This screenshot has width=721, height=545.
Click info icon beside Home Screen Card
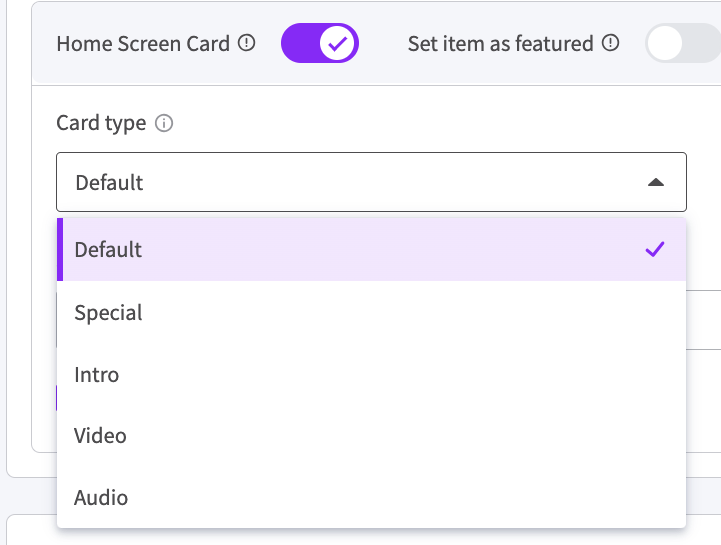[247, 44]
